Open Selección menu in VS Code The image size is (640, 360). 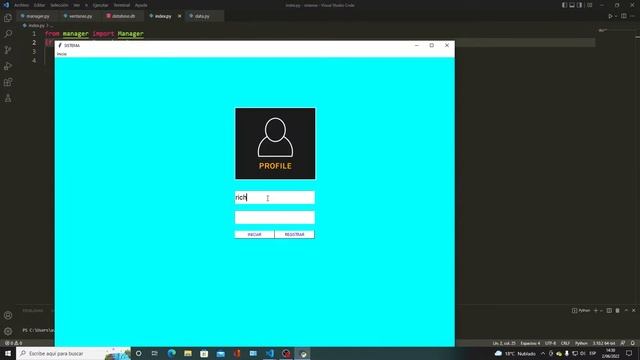pyautogui.click(x=59, y=5)
